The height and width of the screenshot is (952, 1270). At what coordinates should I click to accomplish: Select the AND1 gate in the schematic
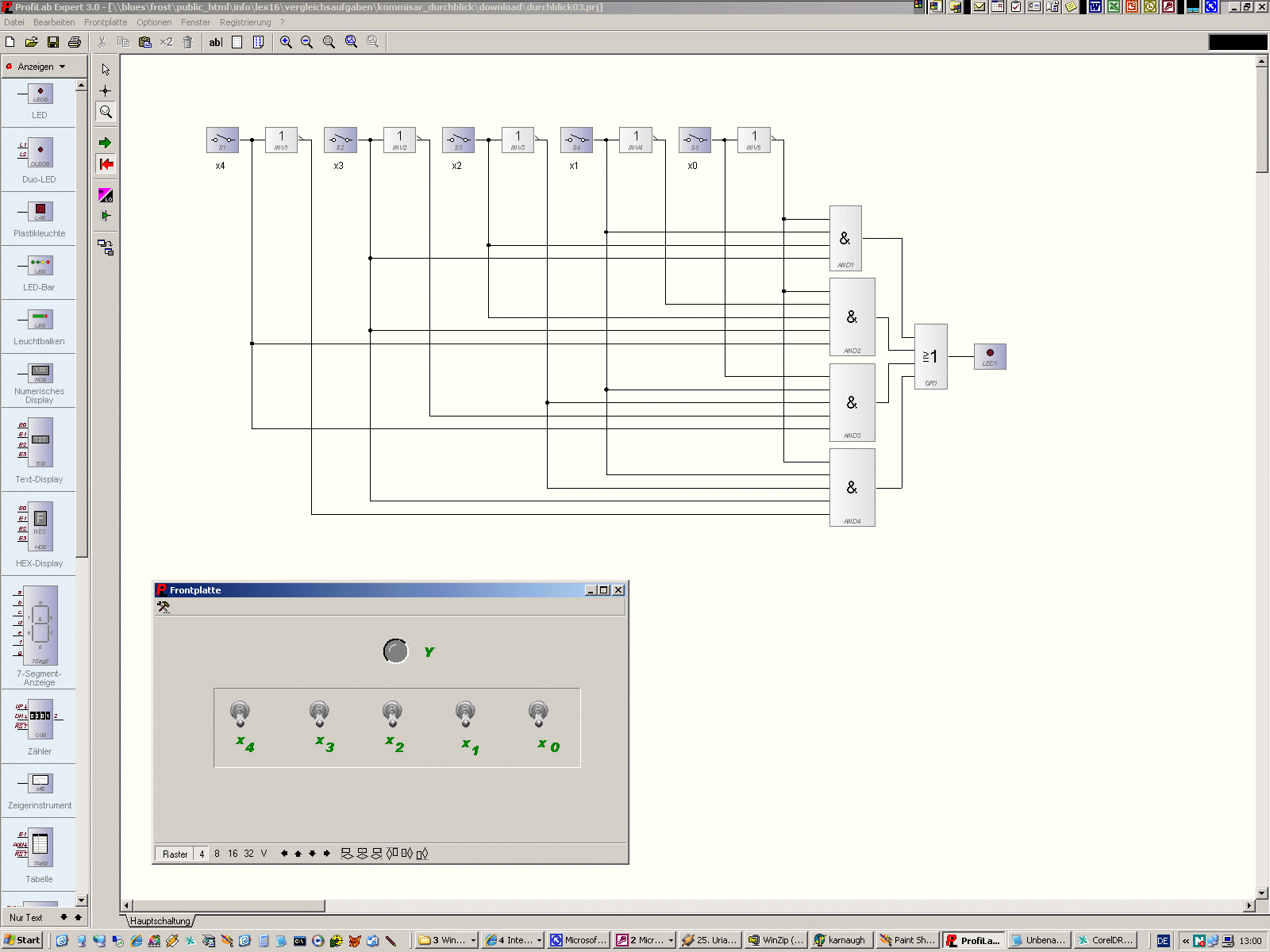(x=845, y=238)
